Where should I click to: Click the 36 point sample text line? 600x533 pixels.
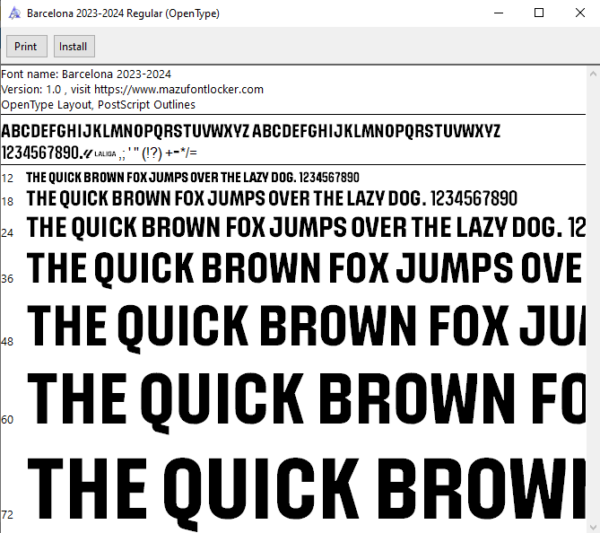click(x=304, y=268)
